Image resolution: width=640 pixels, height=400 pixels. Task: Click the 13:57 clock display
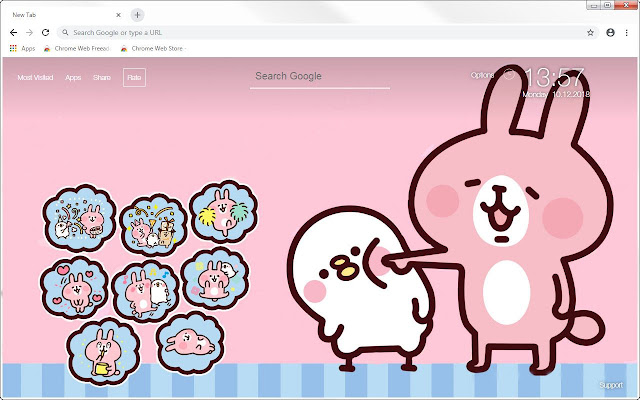pos(554,78)
